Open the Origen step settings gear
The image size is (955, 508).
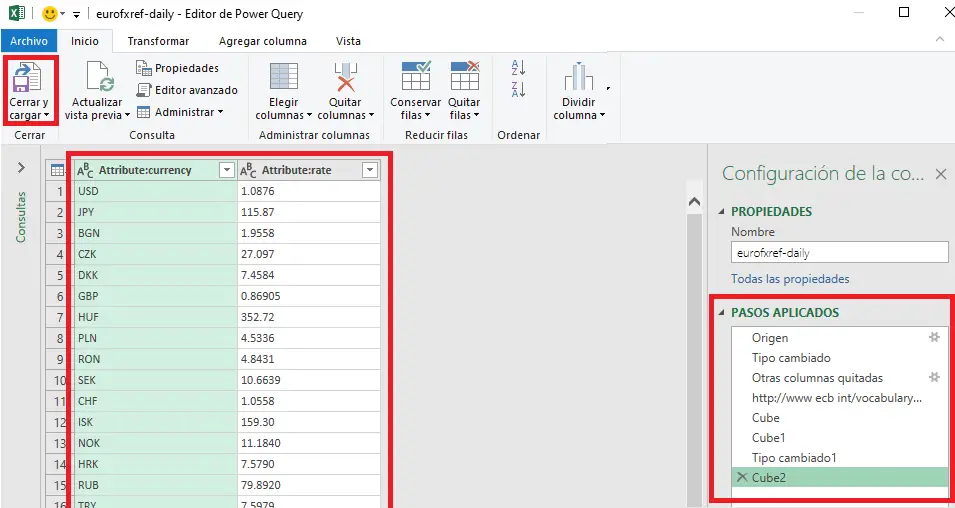934,337
